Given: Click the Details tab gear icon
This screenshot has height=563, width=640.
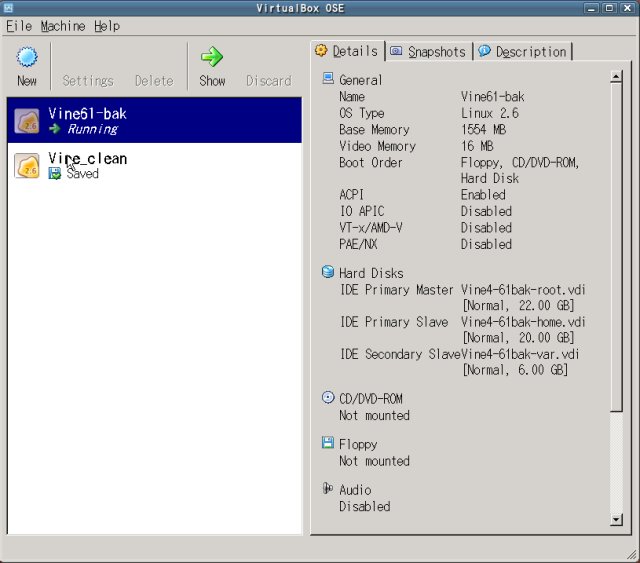Looking at the screenshot, I should 321,50.
